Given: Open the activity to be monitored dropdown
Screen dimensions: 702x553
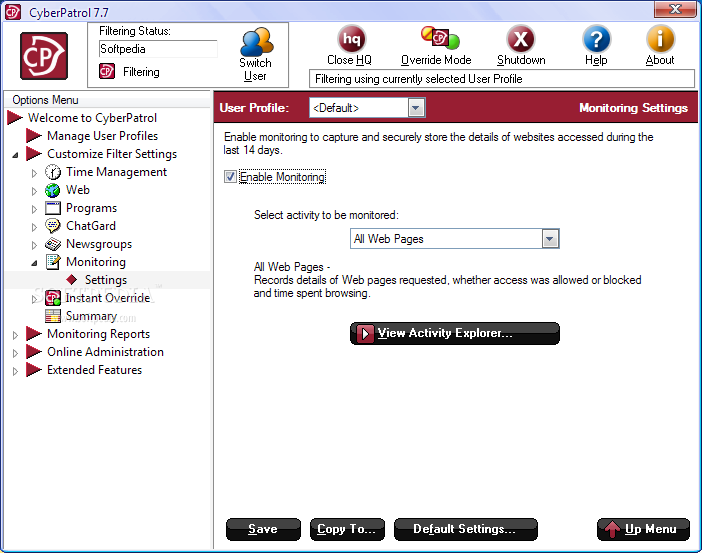Looking at the screenshot, I should 550,239.
